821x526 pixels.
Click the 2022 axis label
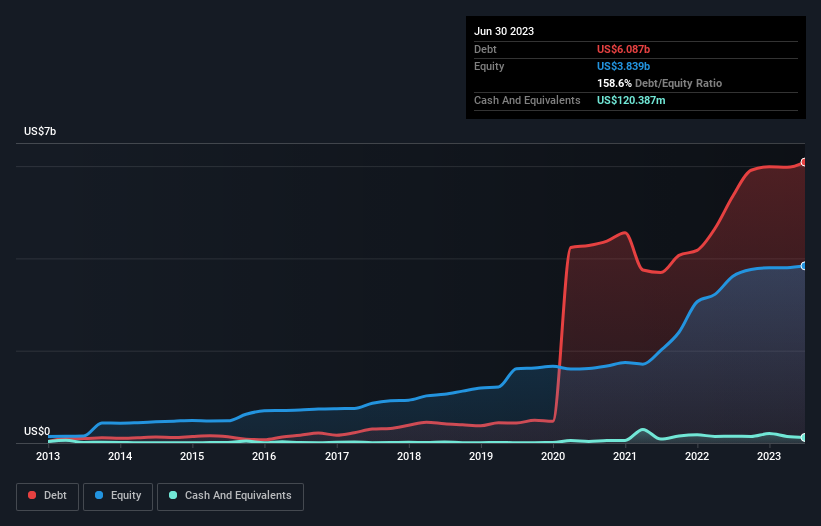click(697, 456)
